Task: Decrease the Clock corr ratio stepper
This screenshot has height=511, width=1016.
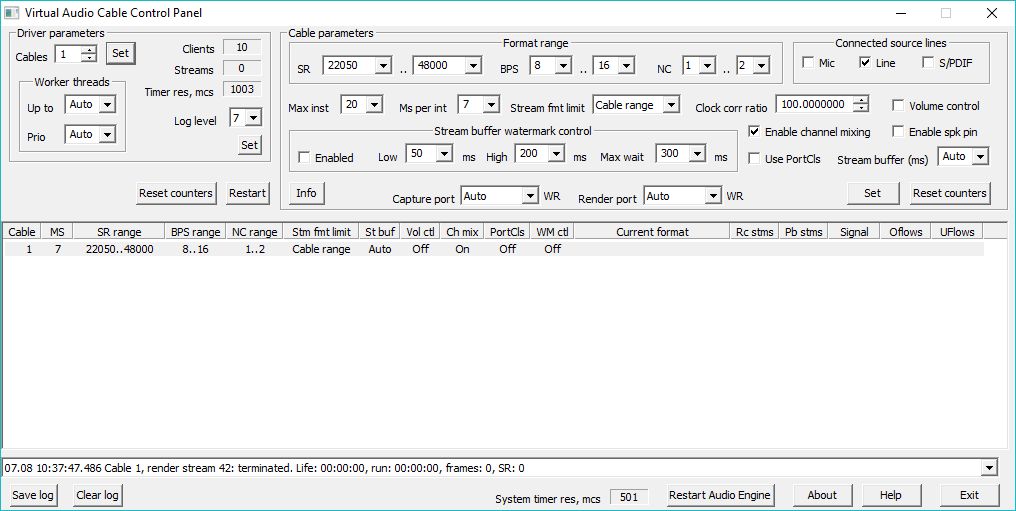Action: coord(860,108)
